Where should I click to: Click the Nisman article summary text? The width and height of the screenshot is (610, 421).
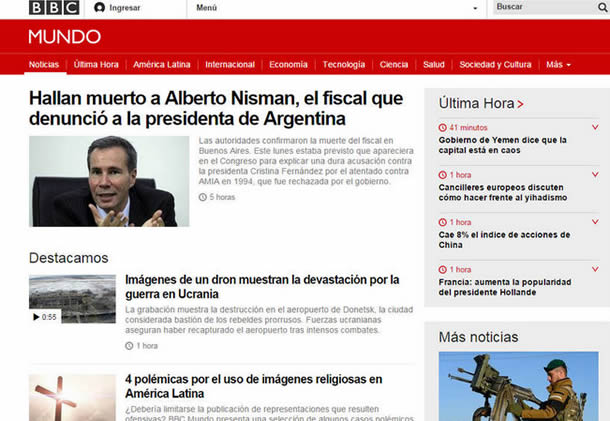[306, 161]
